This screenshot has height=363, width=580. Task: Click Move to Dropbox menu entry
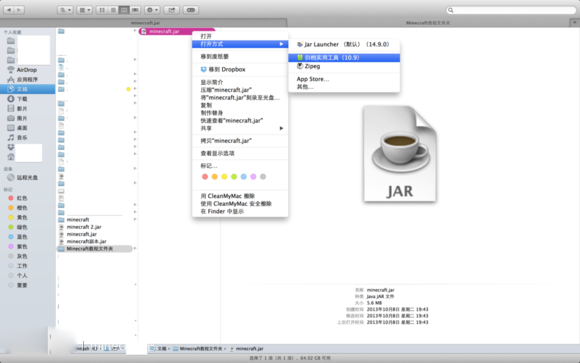223,69
